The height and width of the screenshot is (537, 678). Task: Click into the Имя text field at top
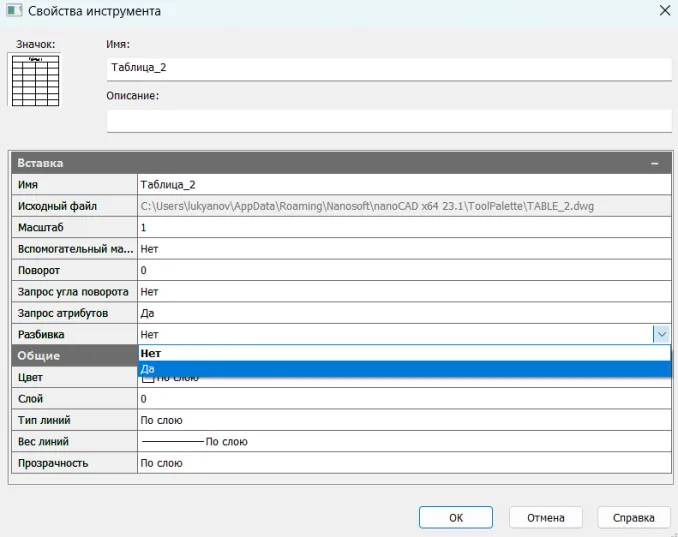388,69
